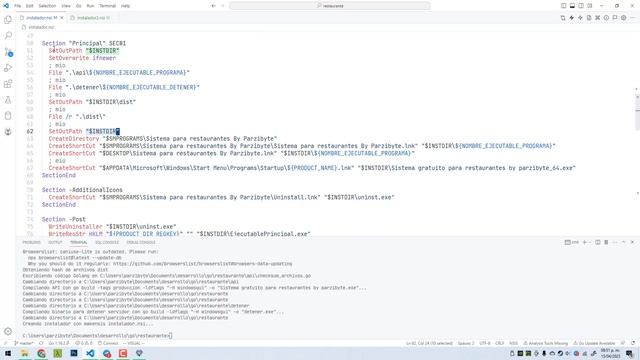Click the lightning bolt editor action icon

[571, 18]
